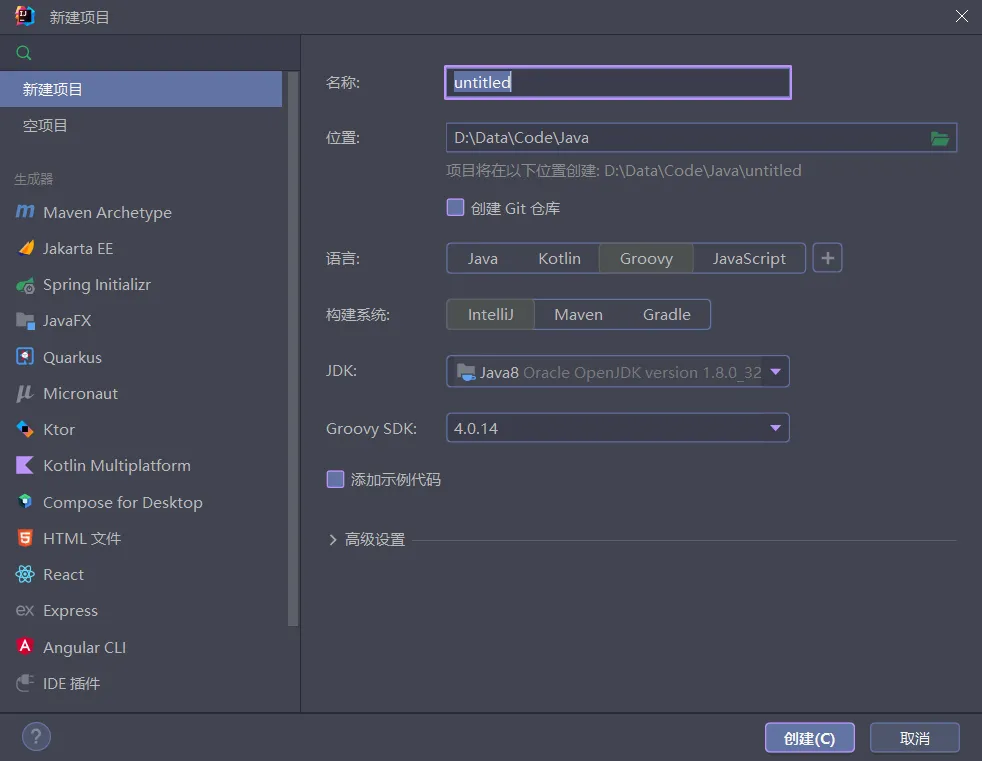This screenshot has width=982, height=761.
Task: Click the 取消 button
Action: point(914,738)
